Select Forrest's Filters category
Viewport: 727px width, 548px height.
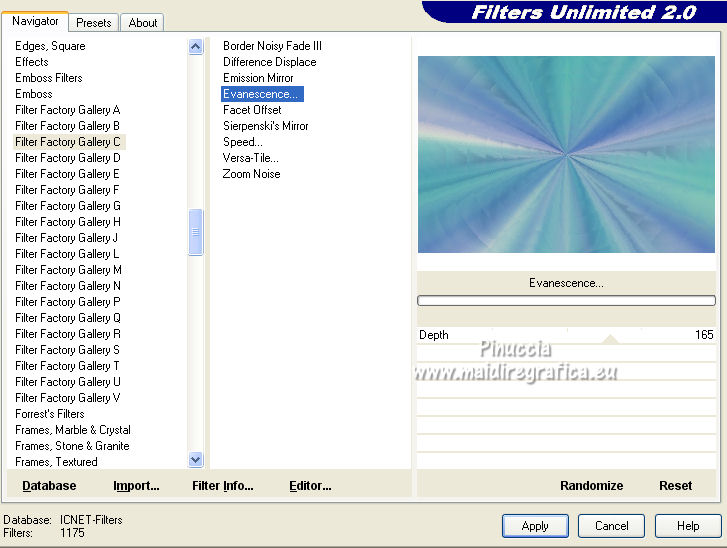click(x=50, y=414)
